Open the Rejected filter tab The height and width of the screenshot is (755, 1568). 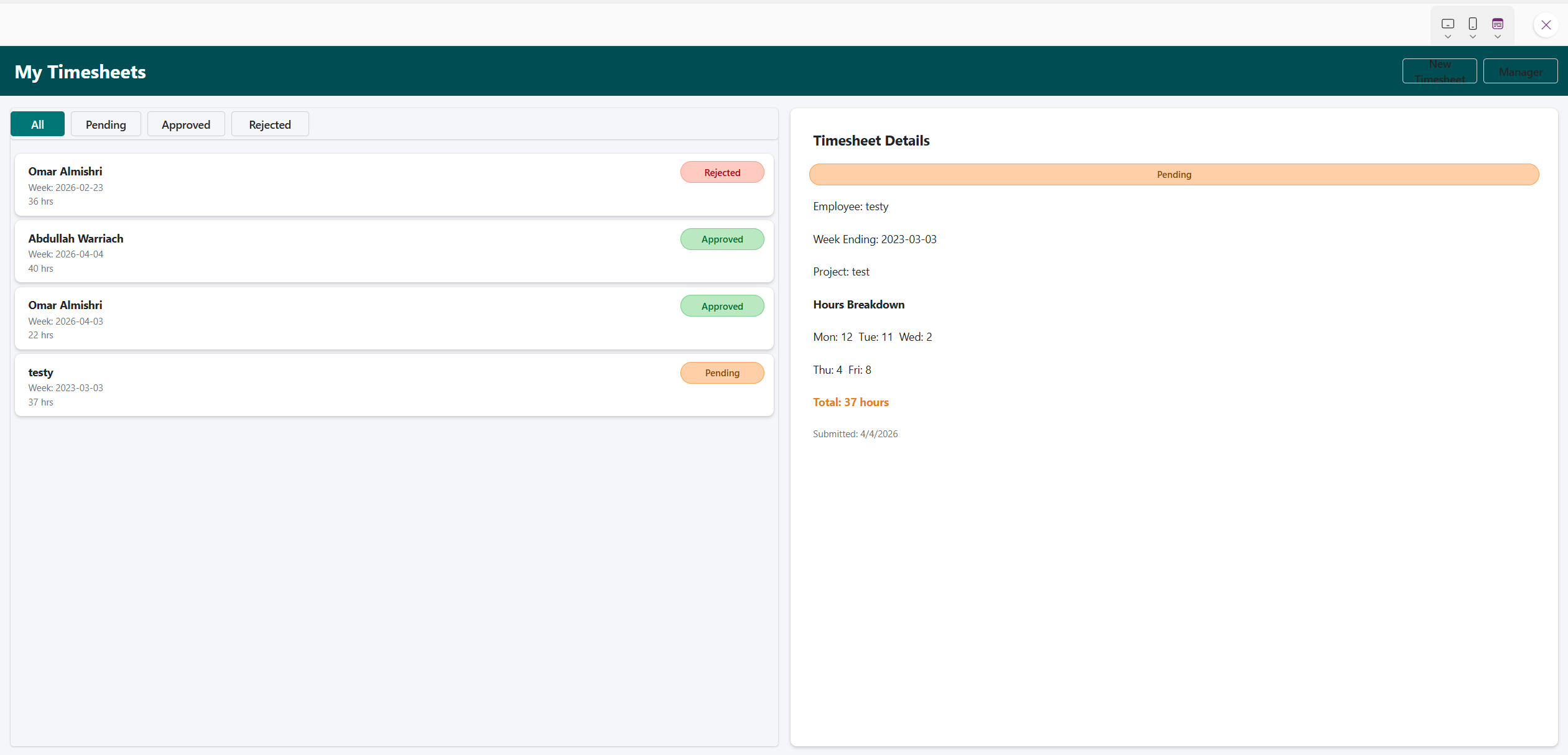coord(270,124)
